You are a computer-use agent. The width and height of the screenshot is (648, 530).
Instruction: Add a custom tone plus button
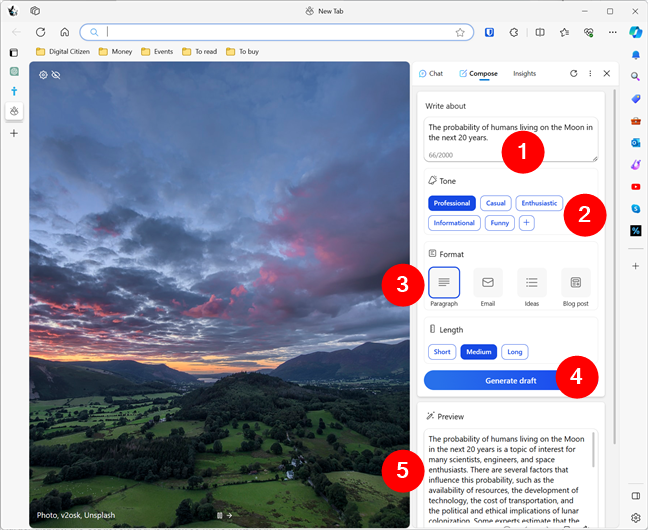pos(526,223)
